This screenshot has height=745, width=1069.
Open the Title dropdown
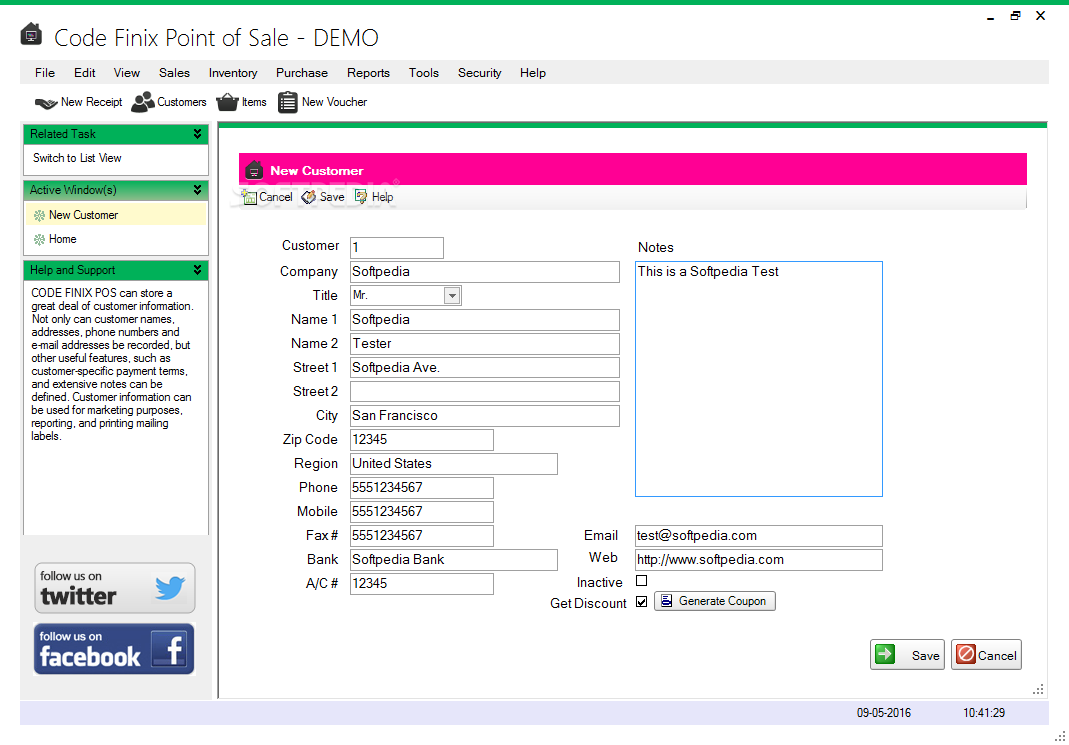click(451, 295)
